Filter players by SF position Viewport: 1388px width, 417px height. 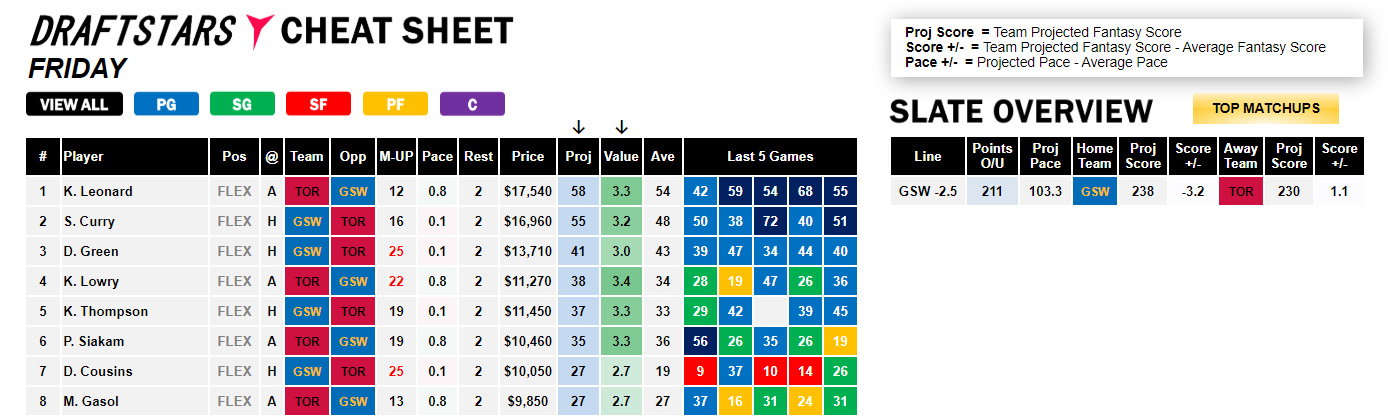coord(319,104)
